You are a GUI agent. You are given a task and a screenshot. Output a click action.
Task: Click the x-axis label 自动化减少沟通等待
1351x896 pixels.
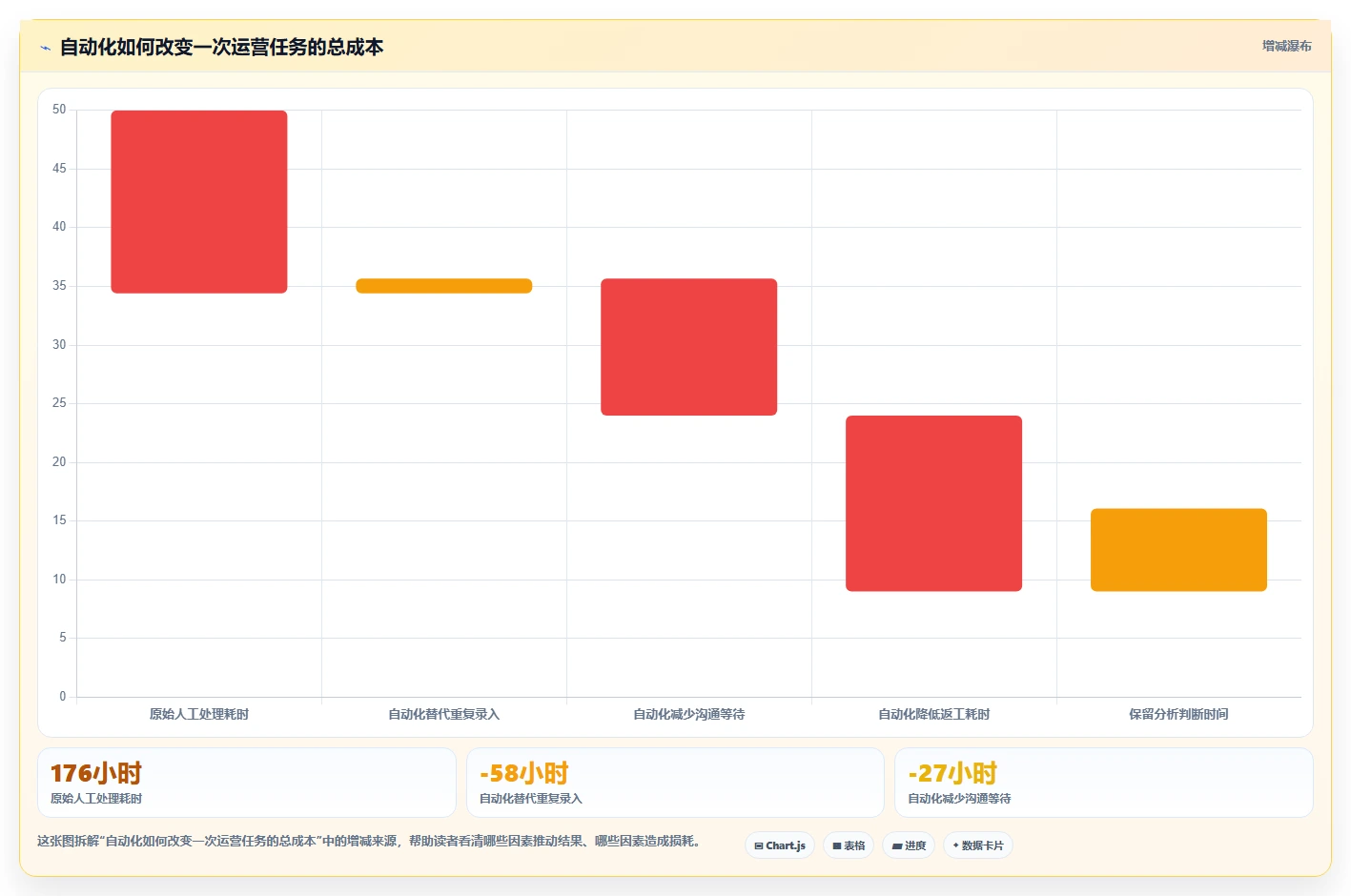(689, 714)
